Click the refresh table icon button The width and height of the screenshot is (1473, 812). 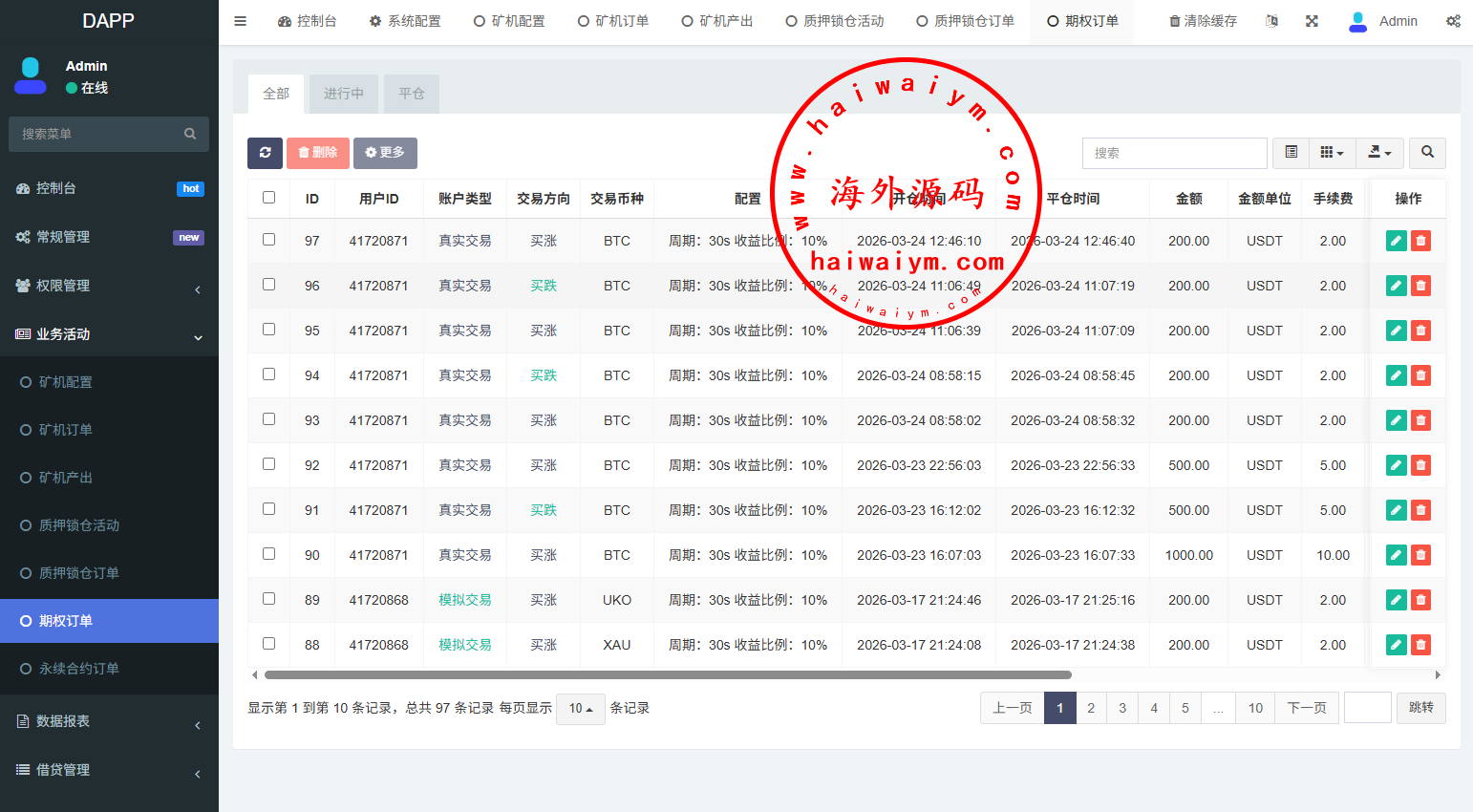coord(265,153)
